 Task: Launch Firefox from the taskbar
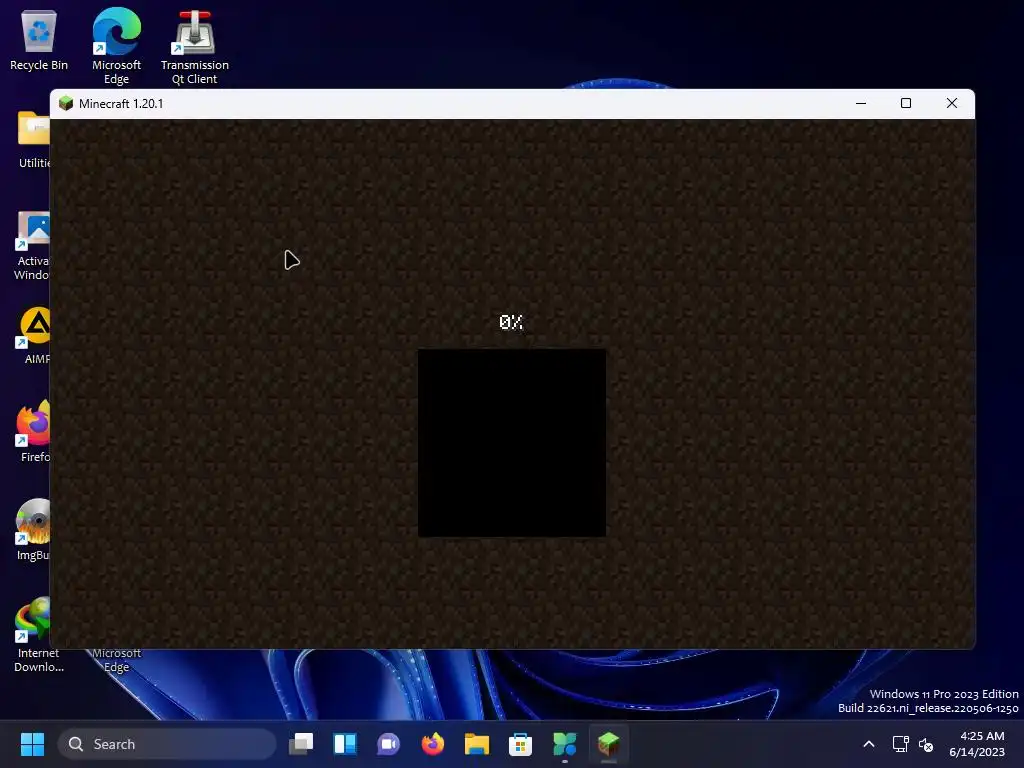432,744
